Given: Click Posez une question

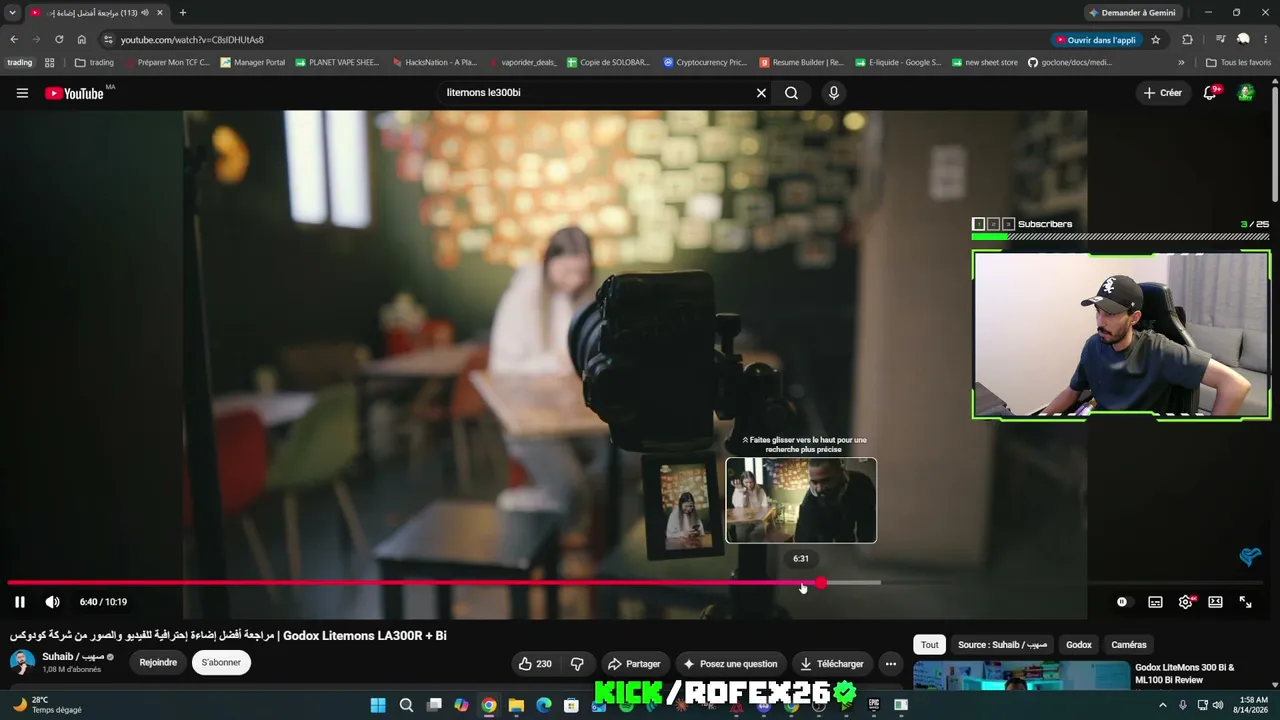Looking at the screenshot, I should click(730, 664).
